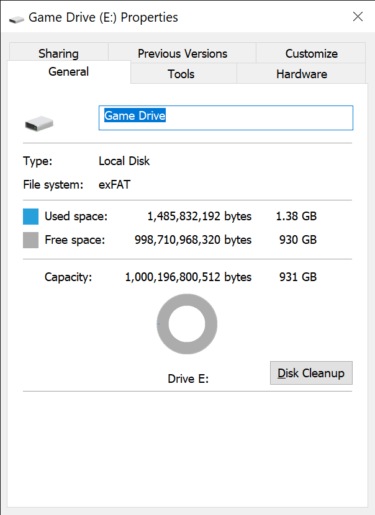The width and height of the screenshot is (375, 515).
Task: Click the gray Free space swatch
Action: [x=31, y=240]
